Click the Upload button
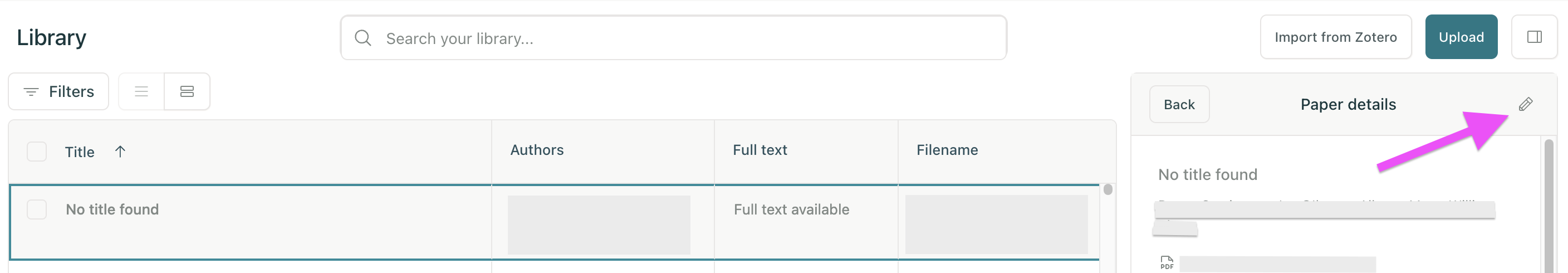Screen dimensions: 1568x273 click(1461, 37)
